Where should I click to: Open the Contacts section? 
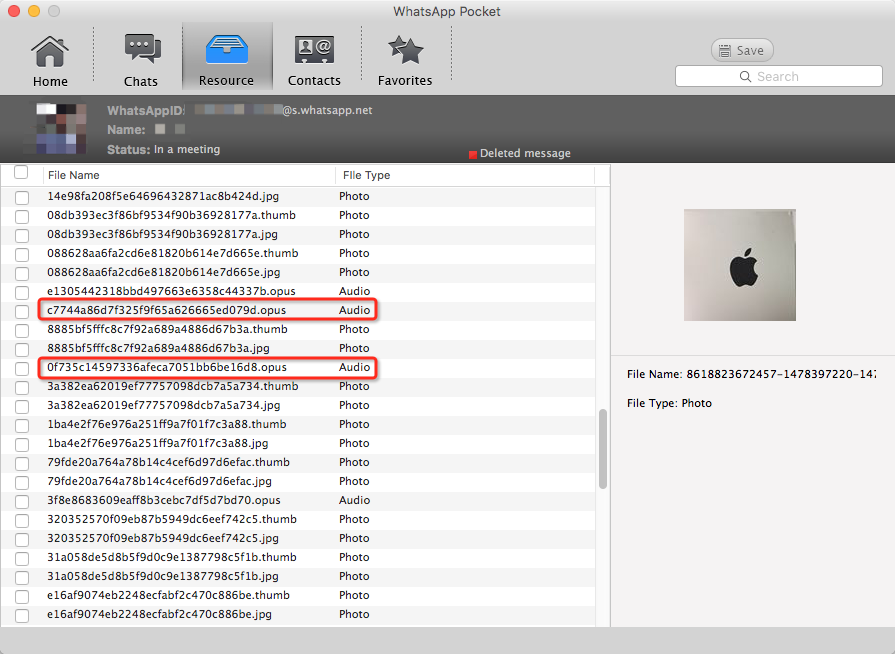314,61
